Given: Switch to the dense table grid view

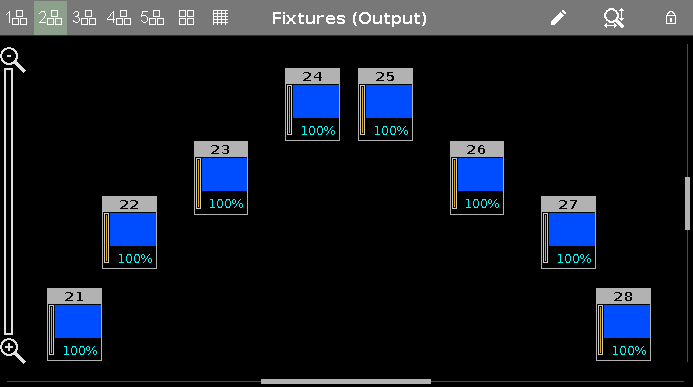Looking at the screenshot, I should coord(220,18).
